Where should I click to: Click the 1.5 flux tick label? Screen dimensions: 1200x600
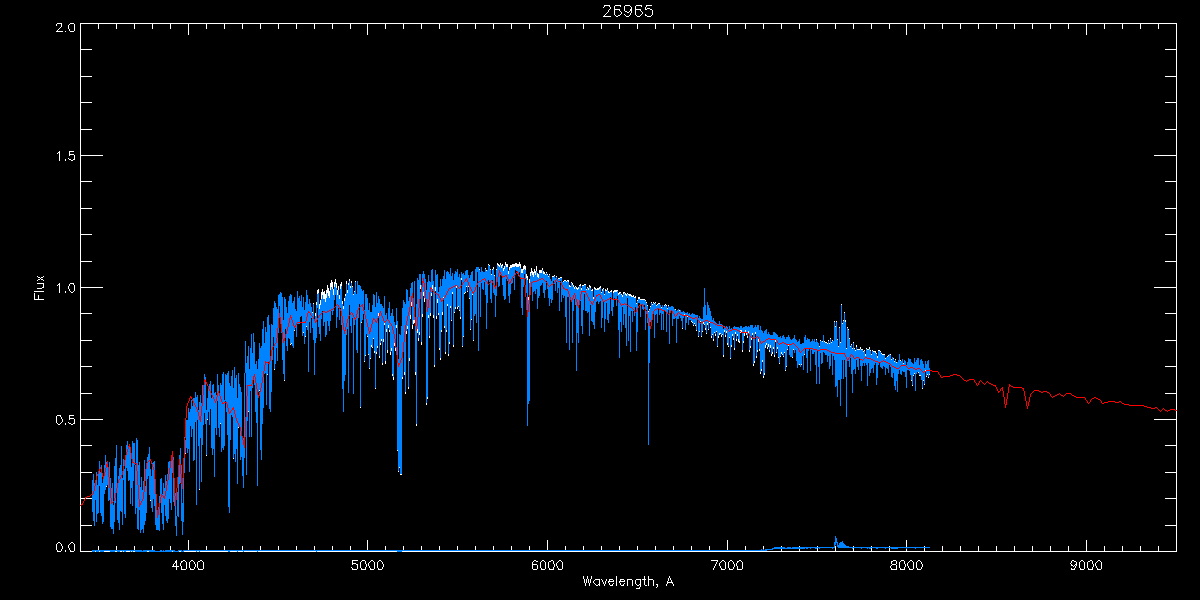[66, 156]
